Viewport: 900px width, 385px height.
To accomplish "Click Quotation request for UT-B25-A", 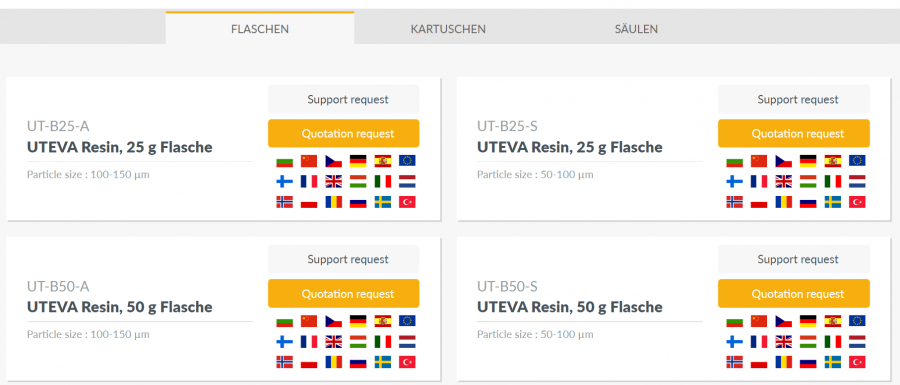I will click(x=343, y=134).
